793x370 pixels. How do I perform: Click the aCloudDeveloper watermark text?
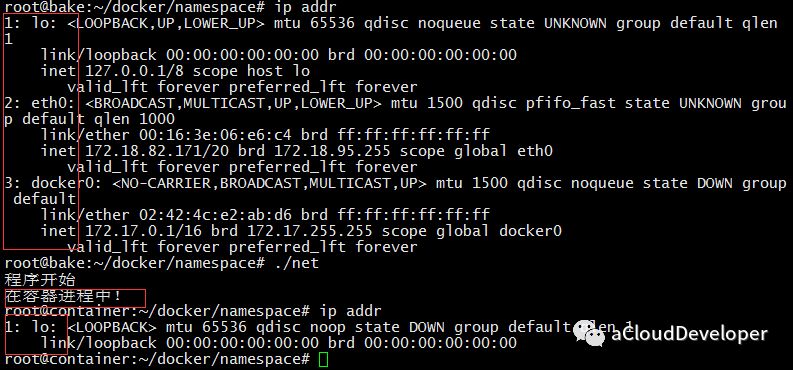(x=689, y=334)
